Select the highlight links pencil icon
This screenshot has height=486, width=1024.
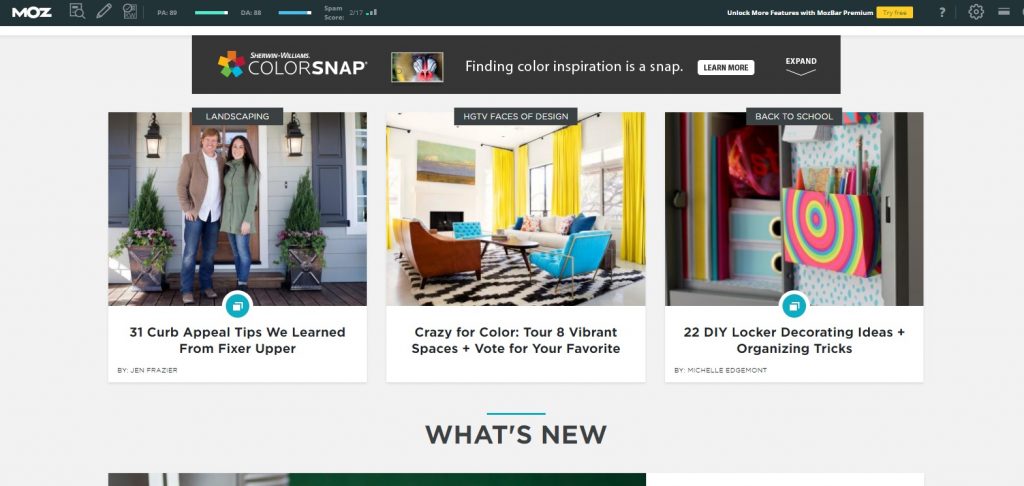(x=104, y=11)
